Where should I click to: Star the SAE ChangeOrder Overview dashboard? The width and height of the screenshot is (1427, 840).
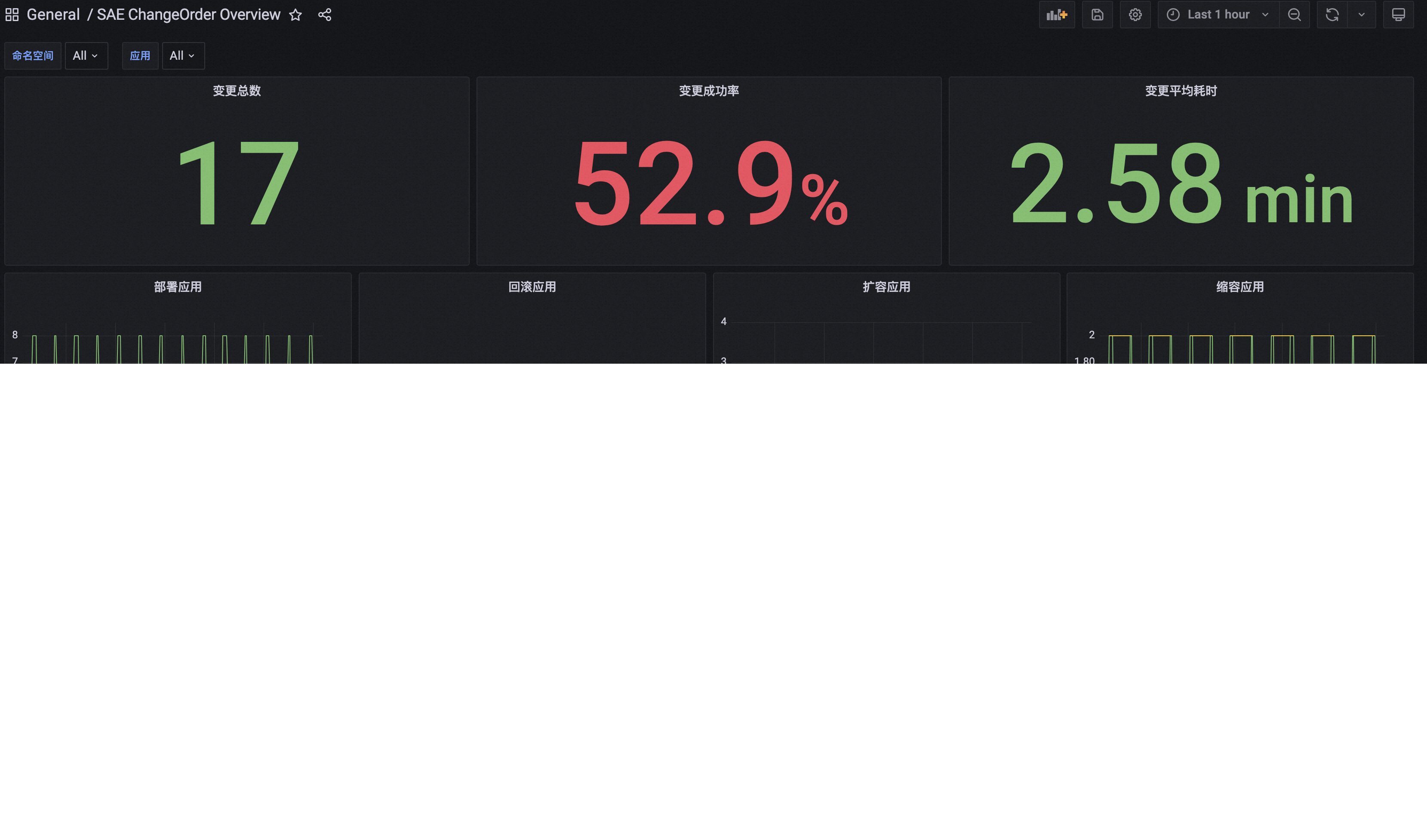[295, 15]
